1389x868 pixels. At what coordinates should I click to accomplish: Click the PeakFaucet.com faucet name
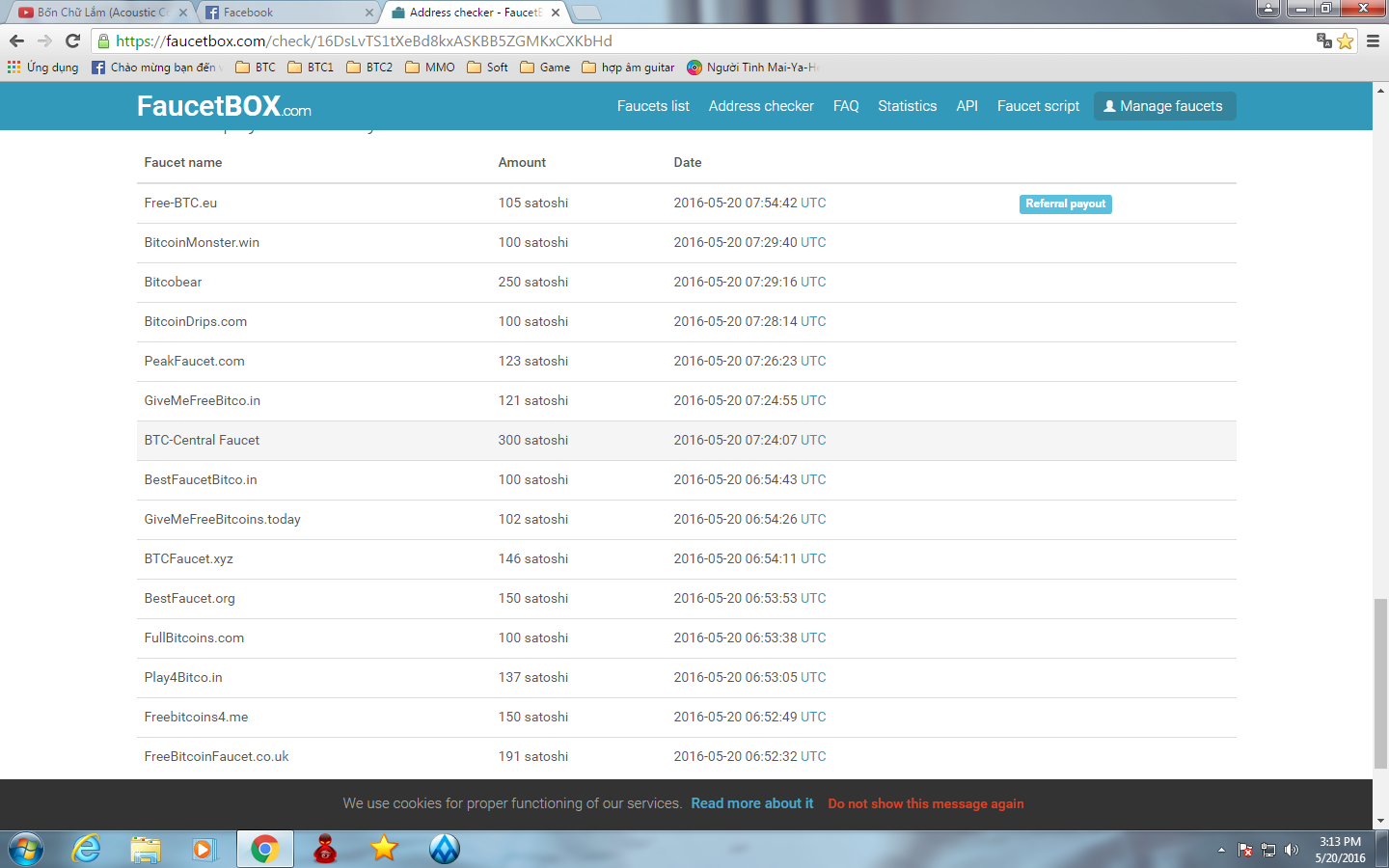coord(194,361)
